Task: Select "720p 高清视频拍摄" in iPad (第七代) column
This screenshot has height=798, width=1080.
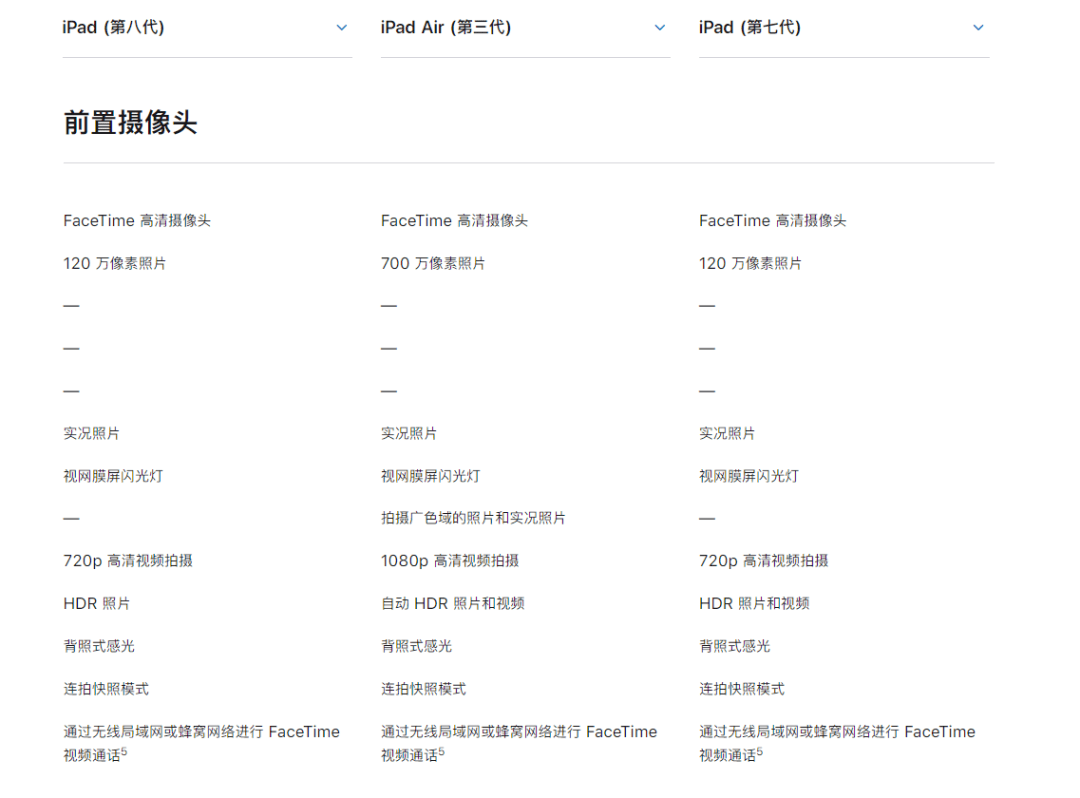Action: tap(764, 561)
